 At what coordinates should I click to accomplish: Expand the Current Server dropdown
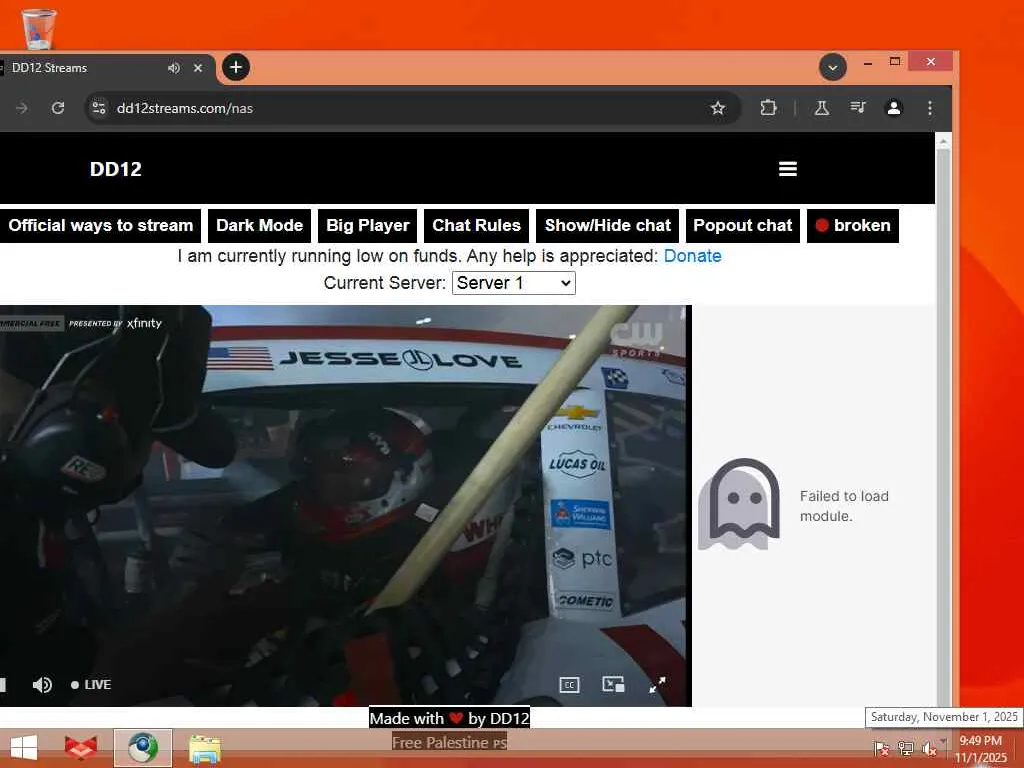[513, 283]
